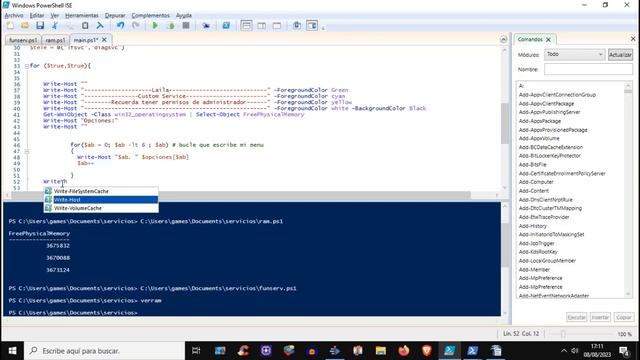Screen dimensions: 640x360
Task: Open the Ayuda menu
Action: (184, 15)
